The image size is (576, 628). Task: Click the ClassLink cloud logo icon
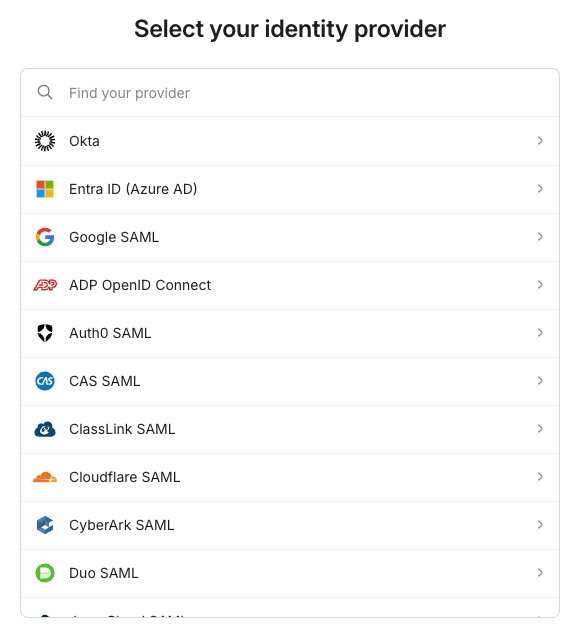(45, 429)
